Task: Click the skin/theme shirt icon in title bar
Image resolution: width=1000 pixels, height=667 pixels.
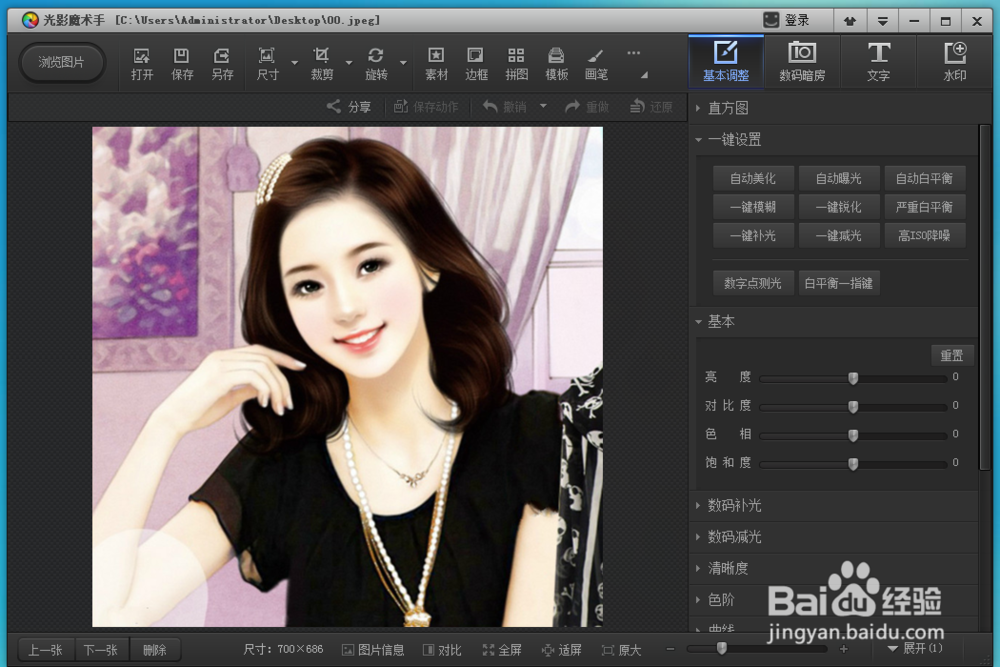Action: click(x=850, y=21)
